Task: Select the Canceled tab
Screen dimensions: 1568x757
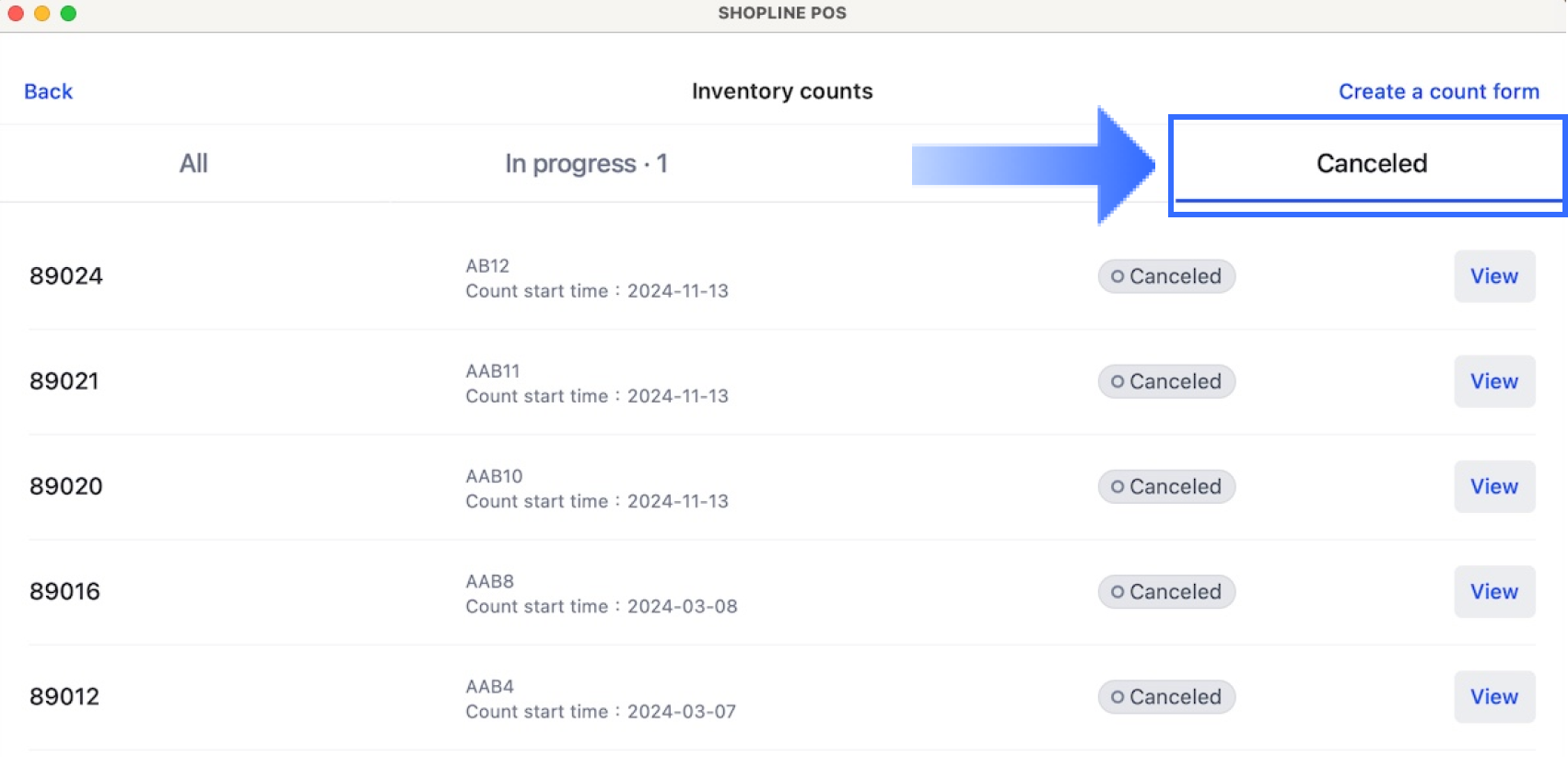Action: click(1371, 163)
